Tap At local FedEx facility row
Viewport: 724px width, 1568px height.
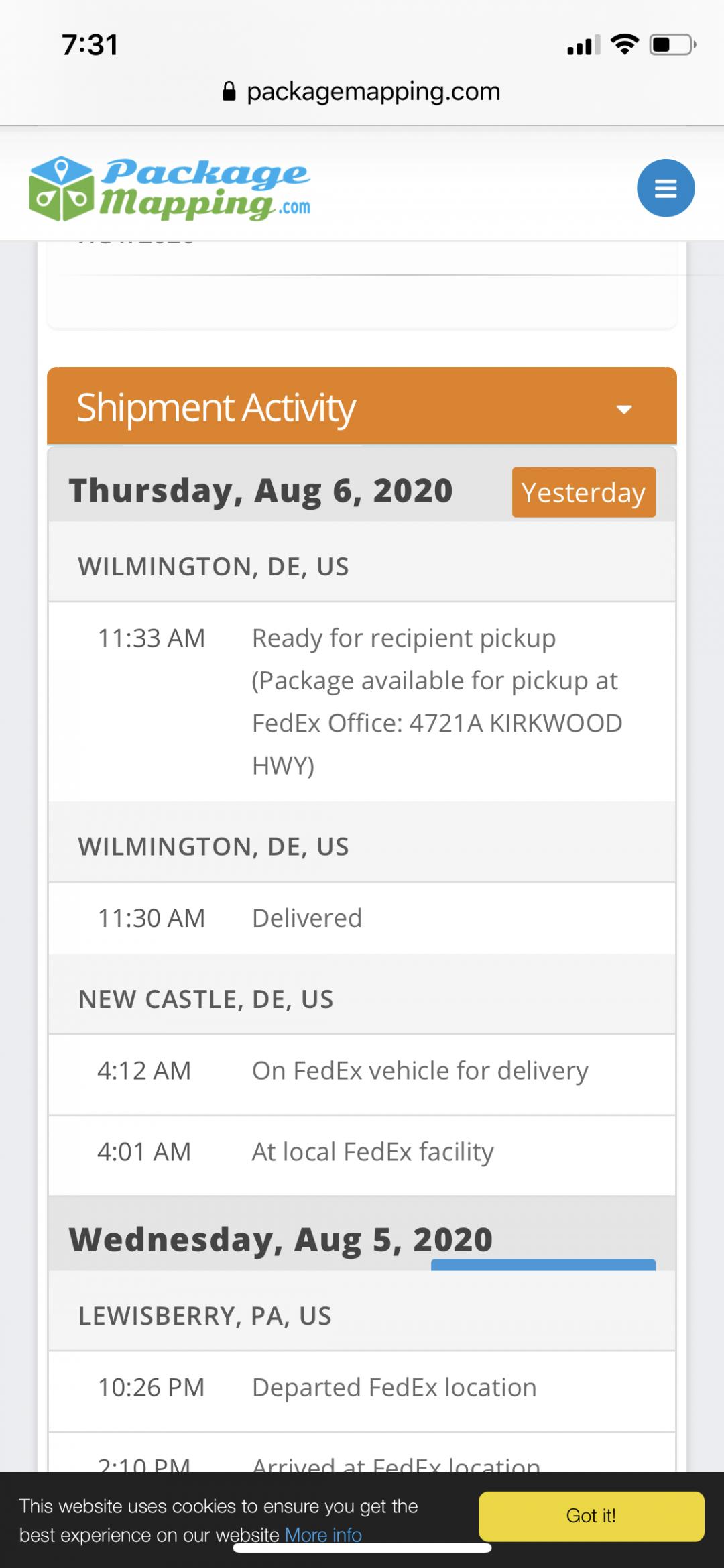(x=373, y=1152)
